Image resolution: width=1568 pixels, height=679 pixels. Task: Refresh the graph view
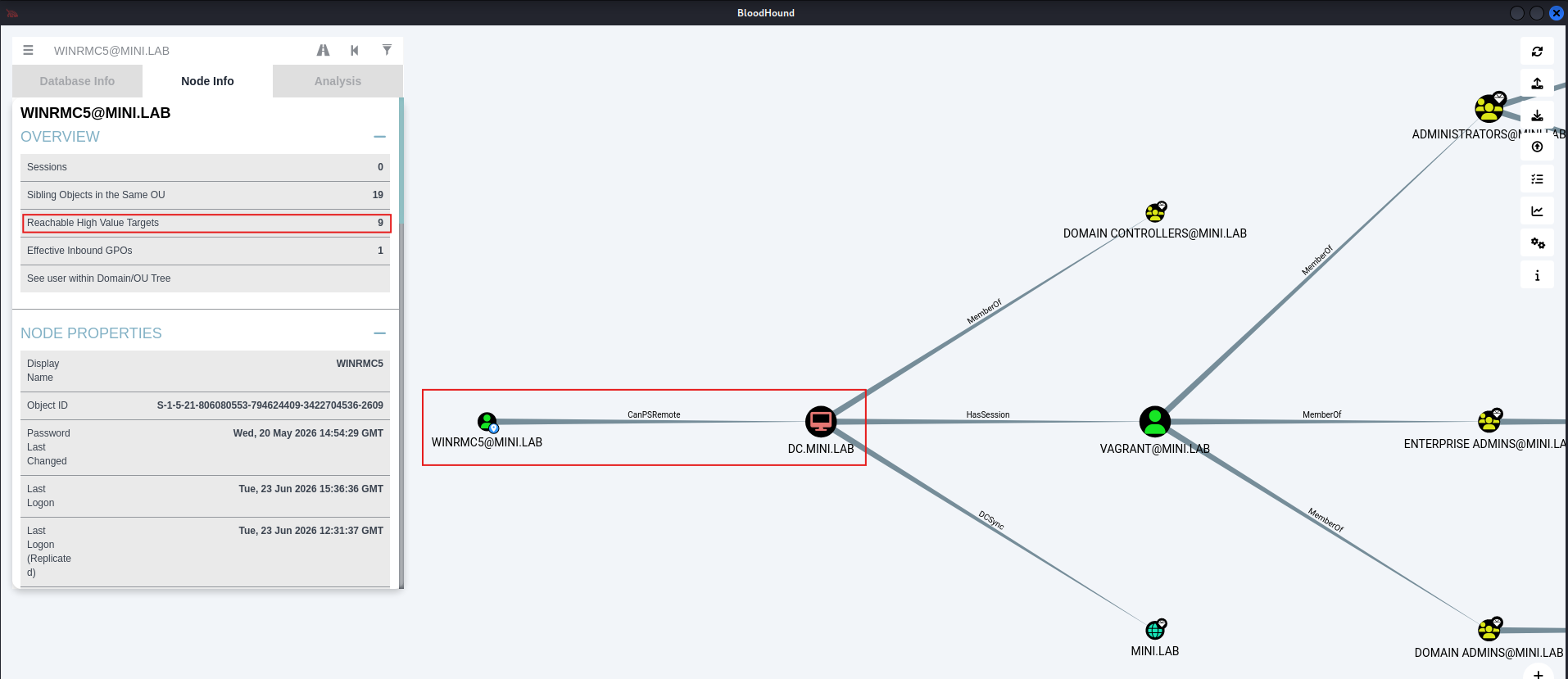[x=1537, y=52]
